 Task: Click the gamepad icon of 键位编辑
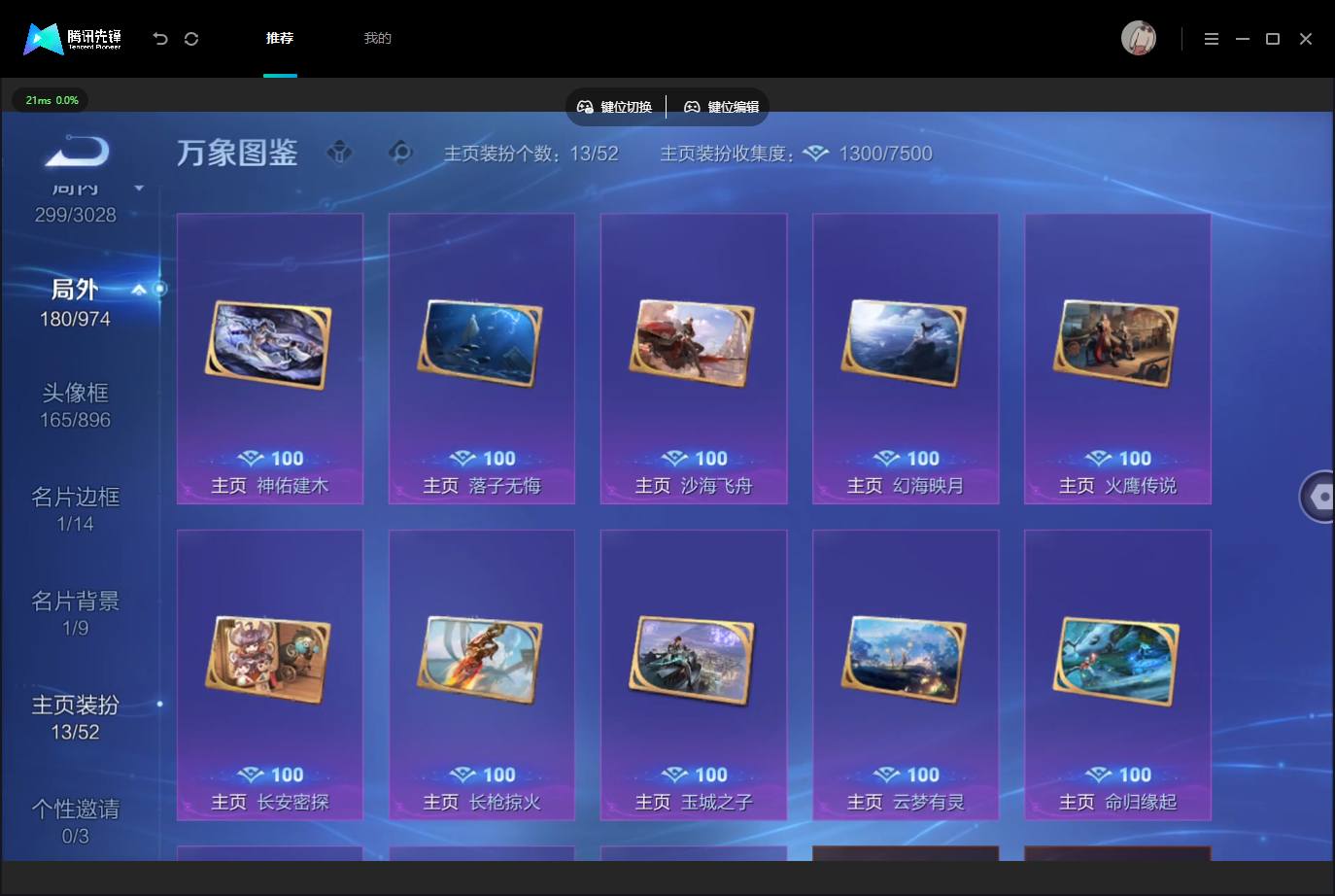692,107
